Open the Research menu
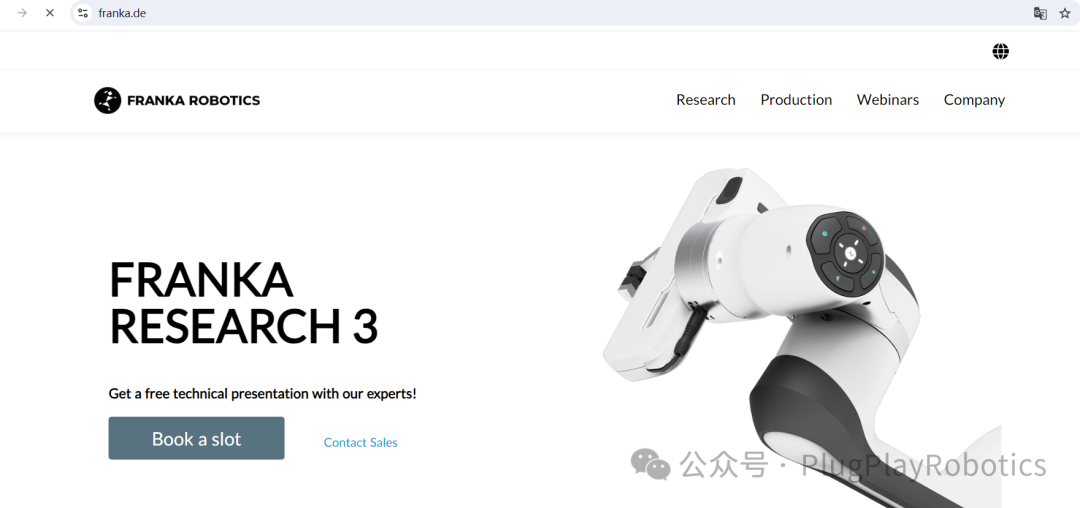 pos(705,100)
